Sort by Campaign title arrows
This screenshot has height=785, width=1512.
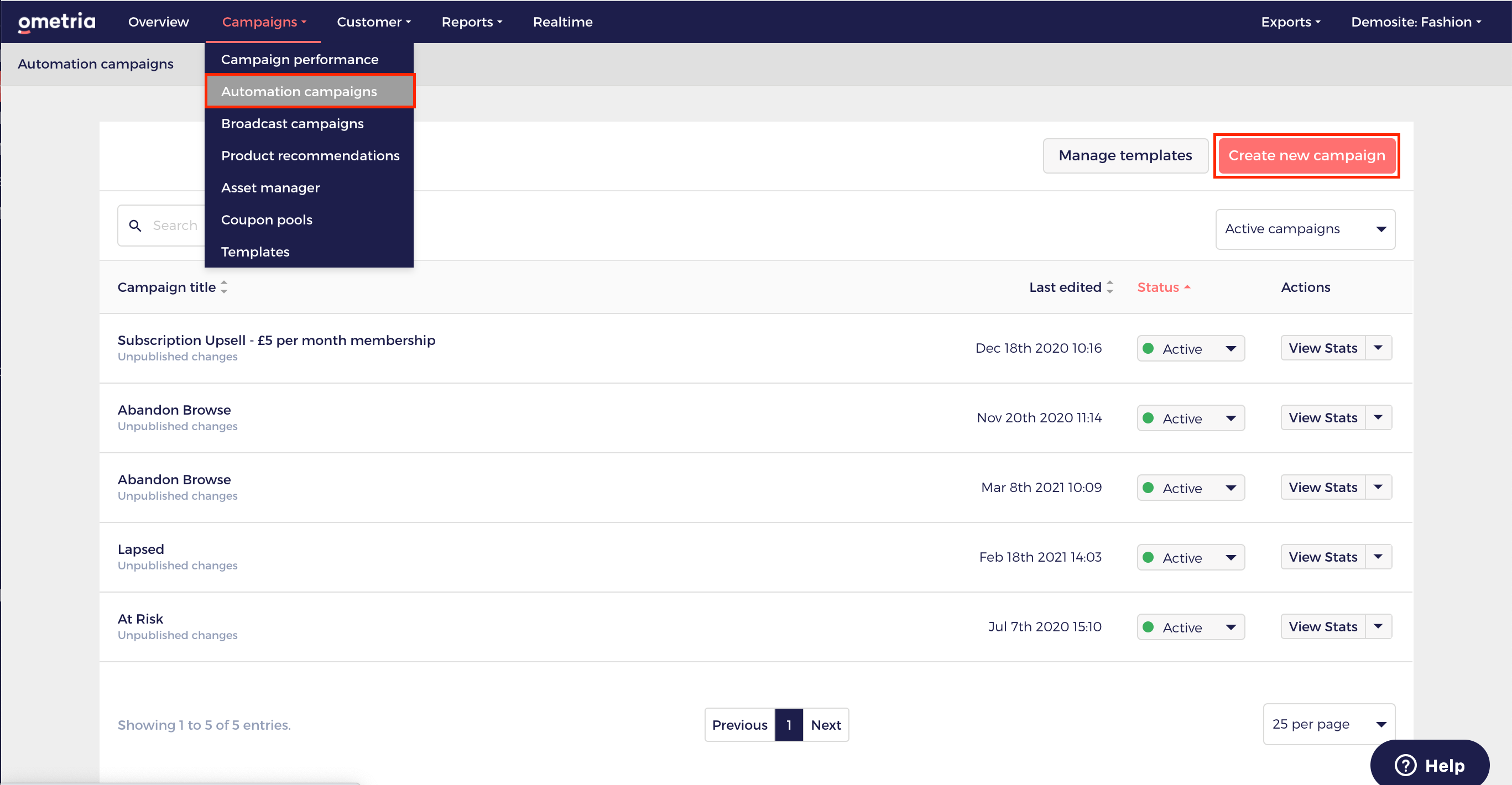tap(223, 287)
